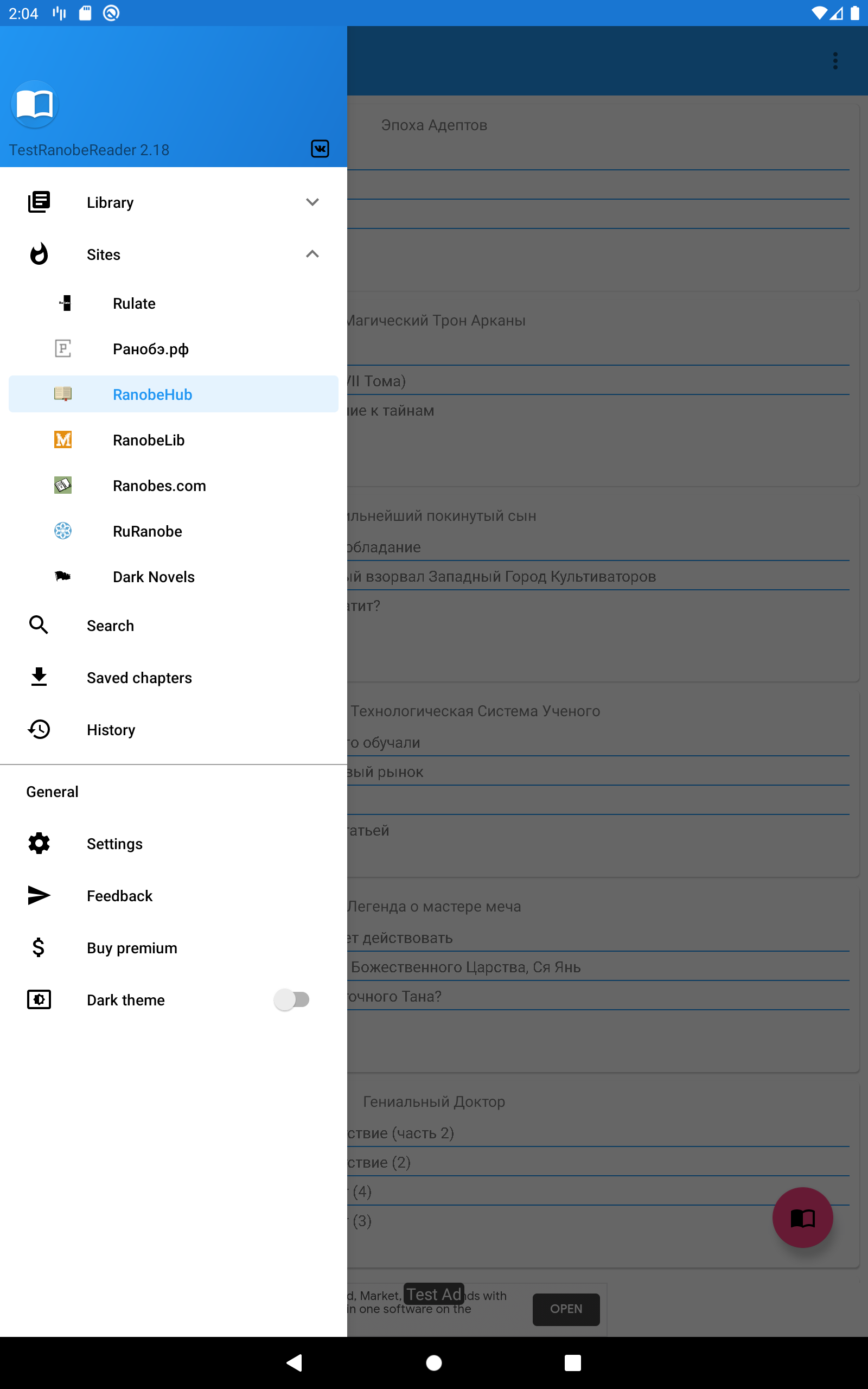Select the Ранобэ.рф site icon

(63, 348)
